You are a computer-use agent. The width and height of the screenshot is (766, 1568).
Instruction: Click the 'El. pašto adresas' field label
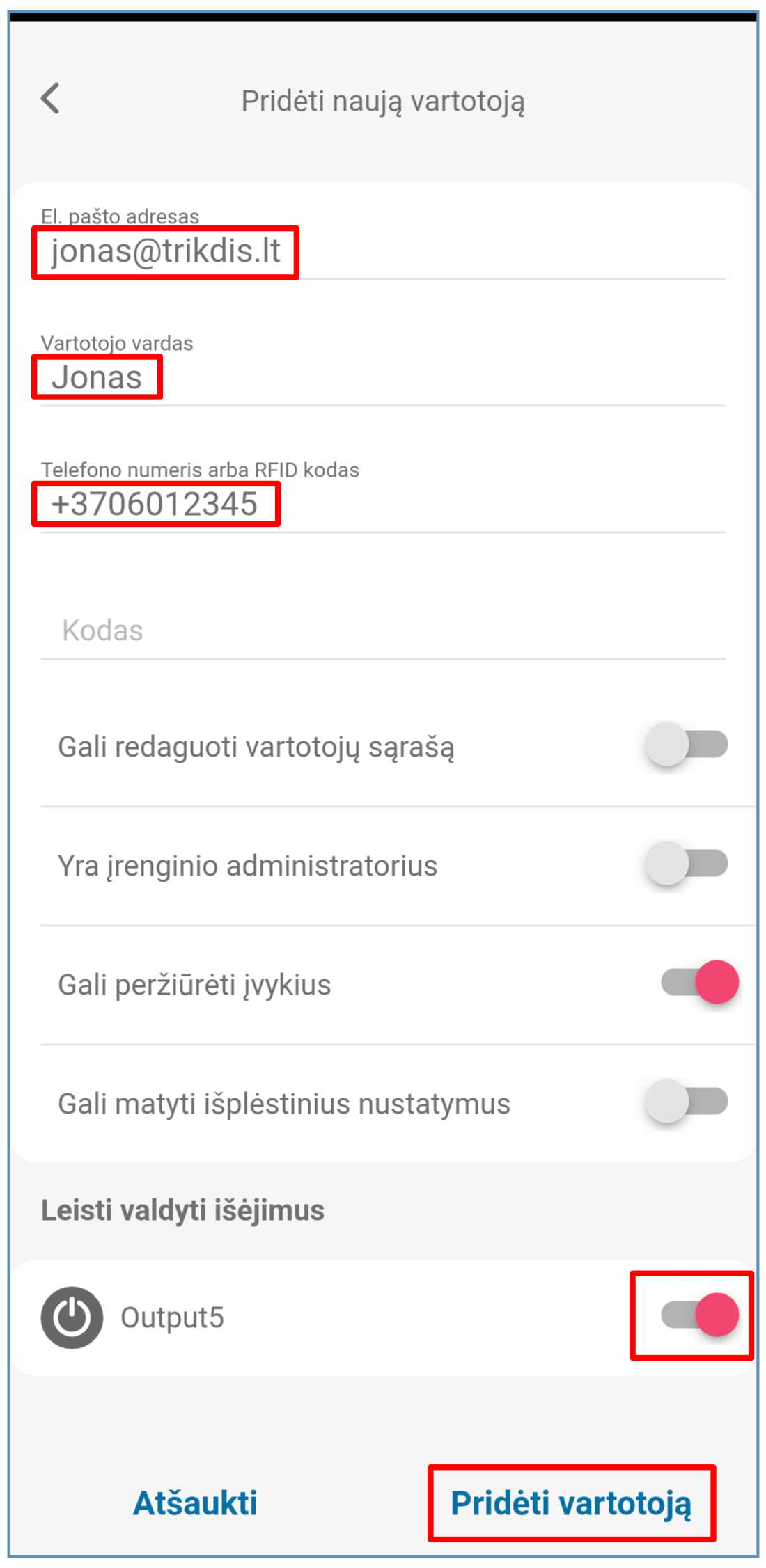[x=120, y=216]
